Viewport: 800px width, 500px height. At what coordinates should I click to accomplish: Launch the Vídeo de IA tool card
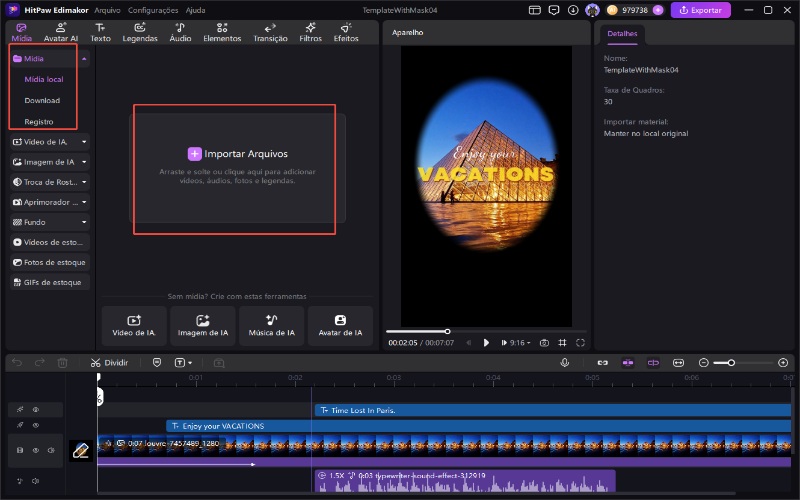[134, 326]
